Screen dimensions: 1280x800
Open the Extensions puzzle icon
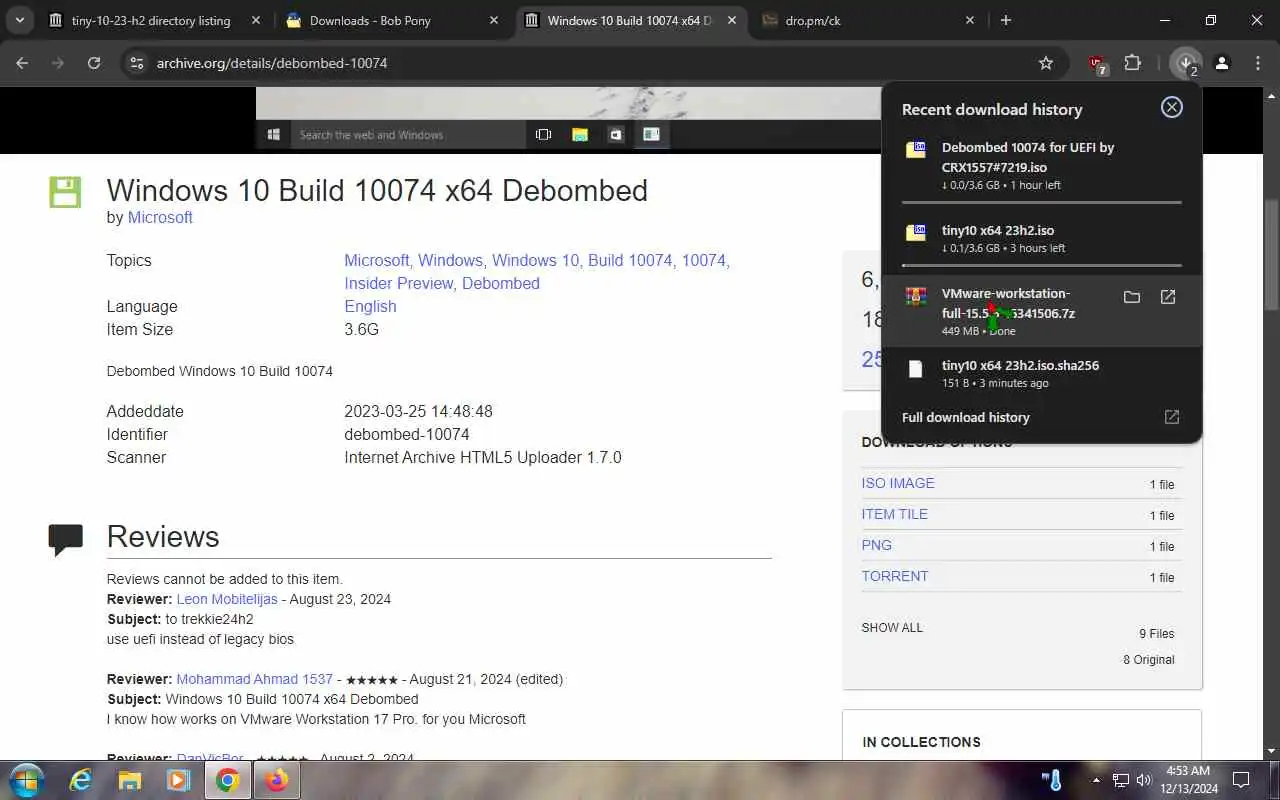coord(1133,63)
